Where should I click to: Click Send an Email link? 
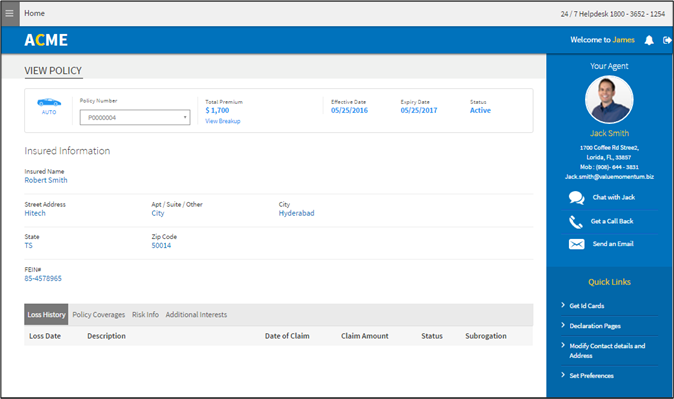[613, 244]
